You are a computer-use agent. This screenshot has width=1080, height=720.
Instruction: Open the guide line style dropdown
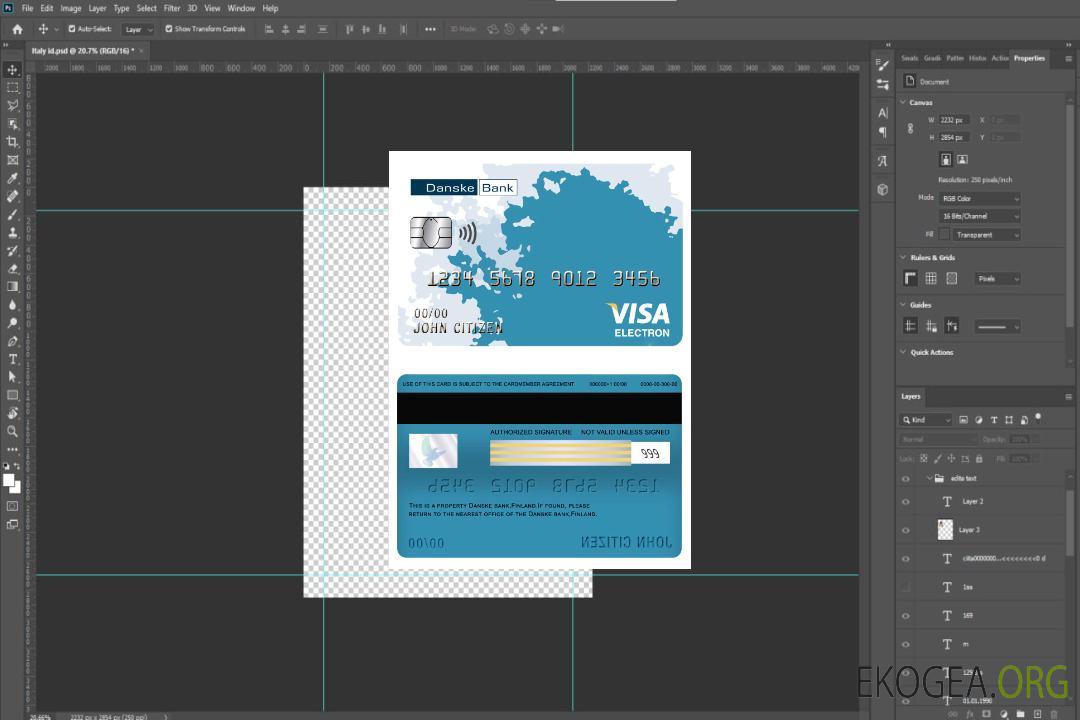[997, 327]
